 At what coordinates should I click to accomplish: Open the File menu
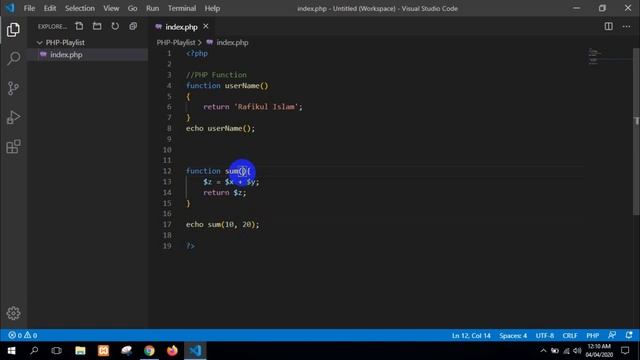(x=29, y=8)
